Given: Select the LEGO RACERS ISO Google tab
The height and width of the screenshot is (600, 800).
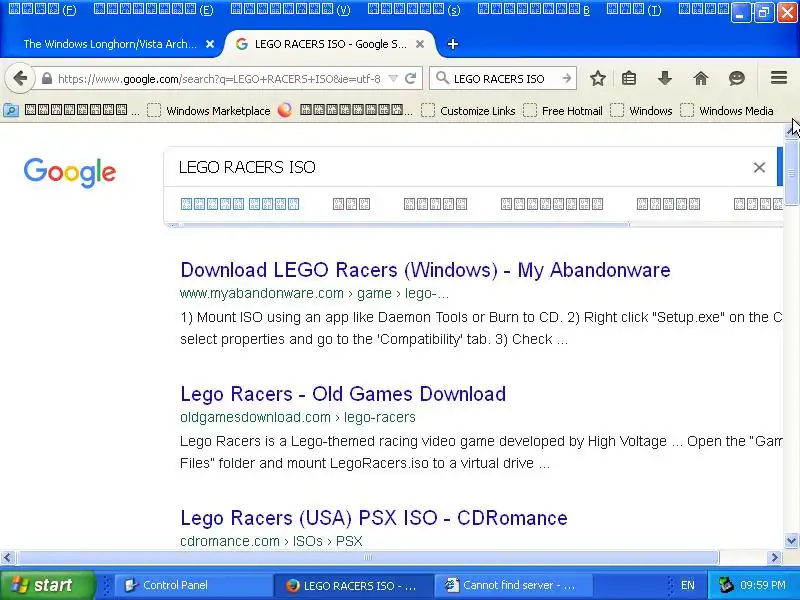Looking at the screenshot, I should pyautogui.click(x=331, y=44).
